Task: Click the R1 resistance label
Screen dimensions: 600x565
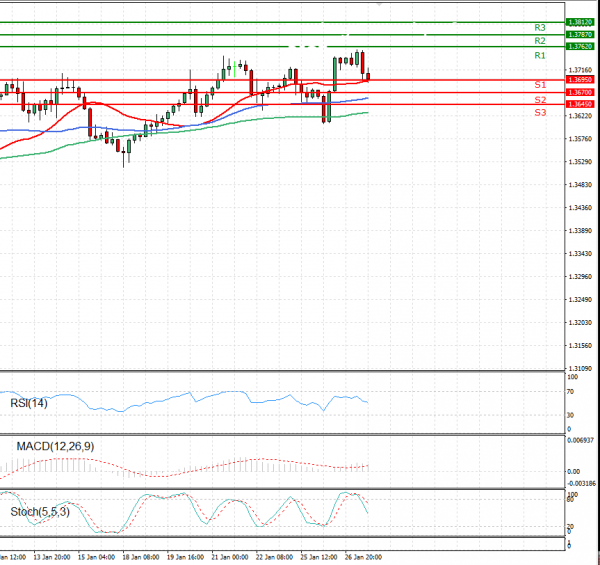Action: [x=540, y=55]
